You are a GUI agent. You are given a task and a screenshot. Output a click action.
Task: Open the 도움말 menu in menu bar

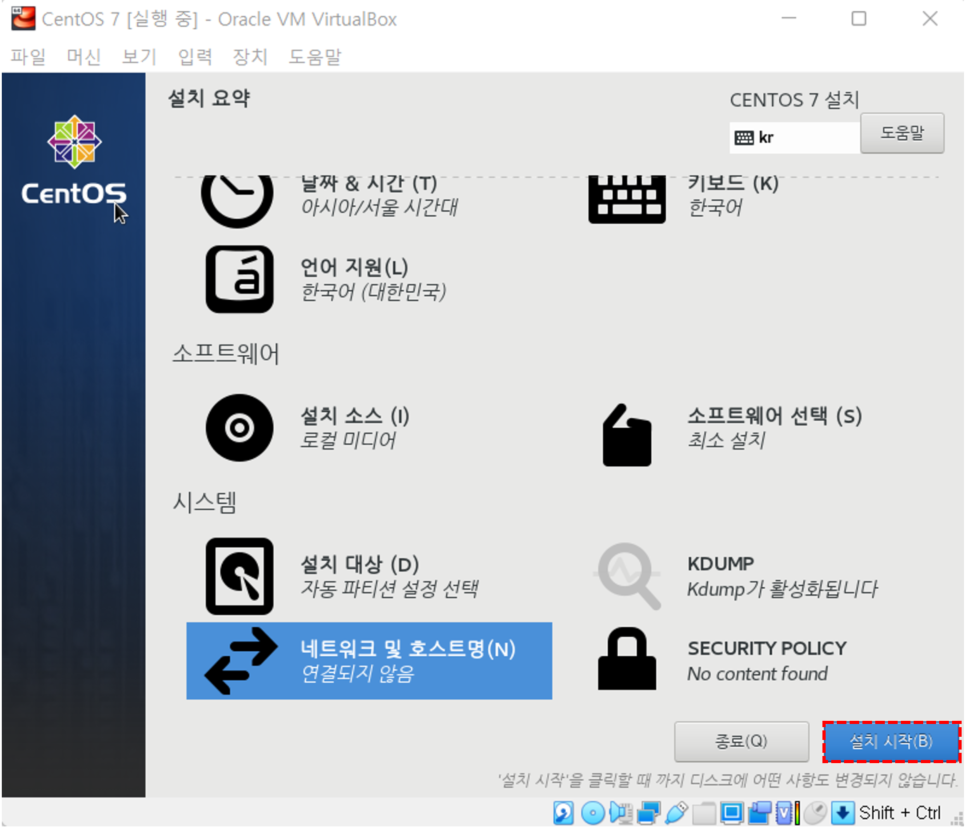(x=315, y=57)
